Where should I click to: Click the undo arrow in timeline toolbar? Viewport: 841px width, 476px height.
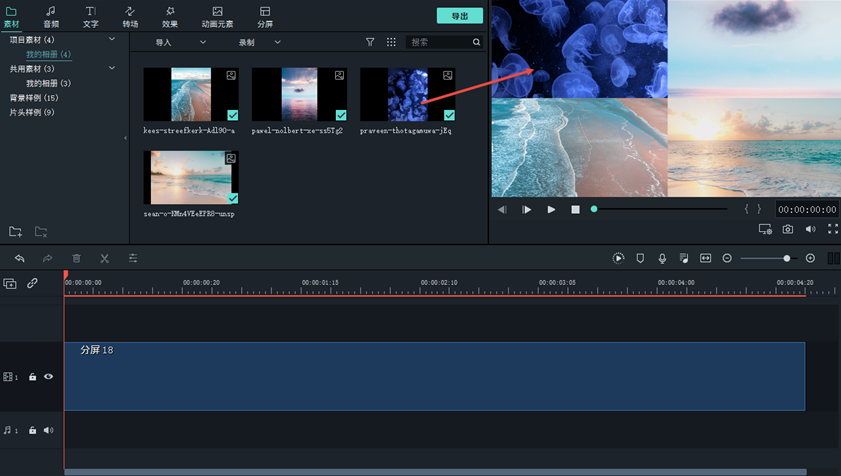[19, 258]
